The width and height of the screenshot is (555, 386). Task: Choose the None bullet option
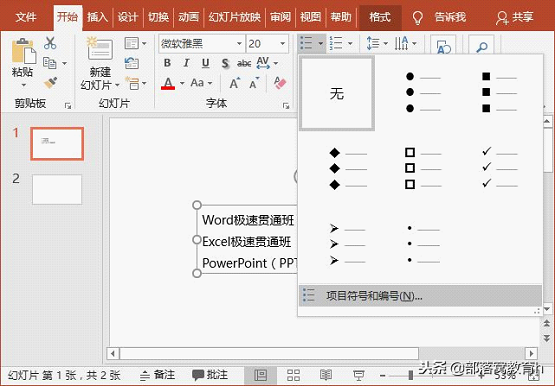click(x=337, y=93)
